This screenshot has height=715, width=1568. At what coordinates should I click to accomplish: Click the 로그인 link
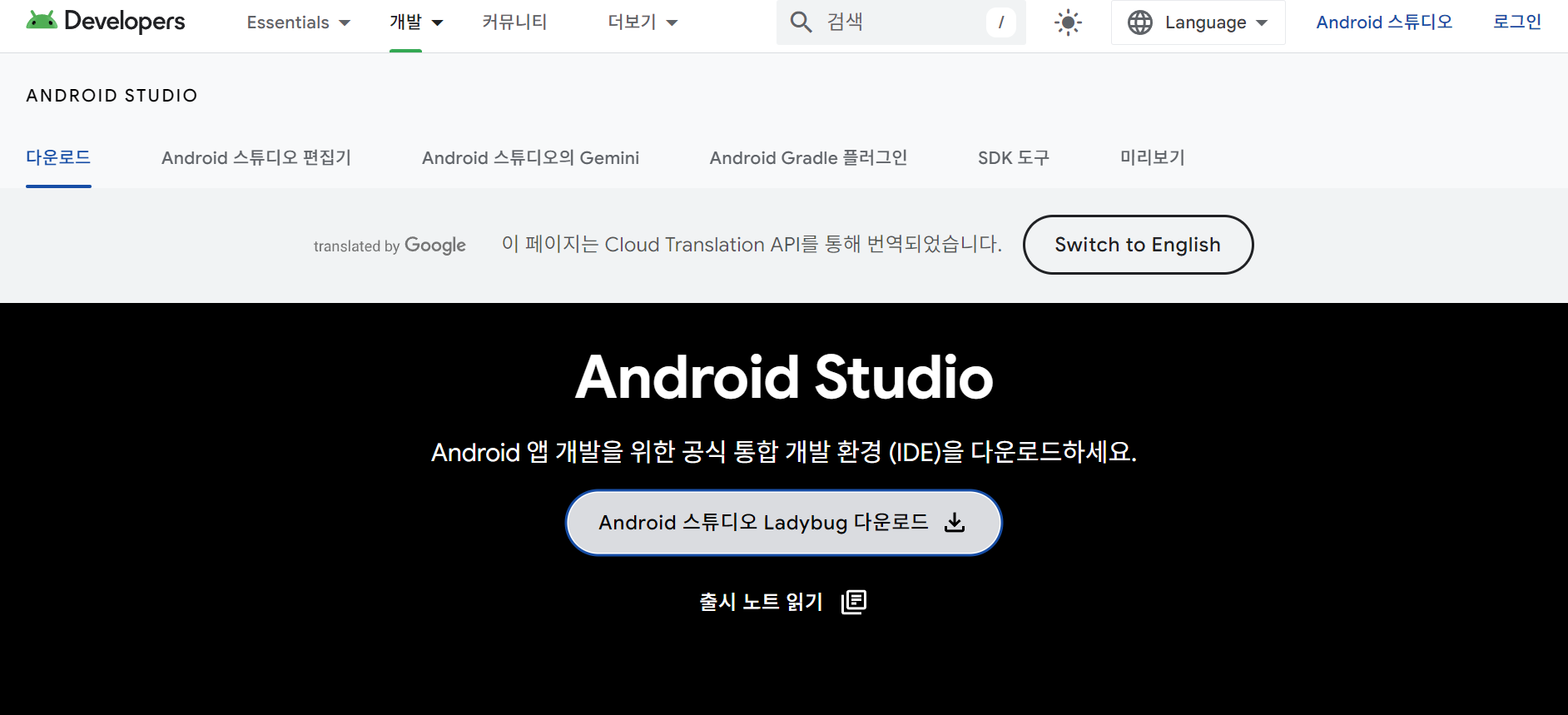click(1517, 22)
